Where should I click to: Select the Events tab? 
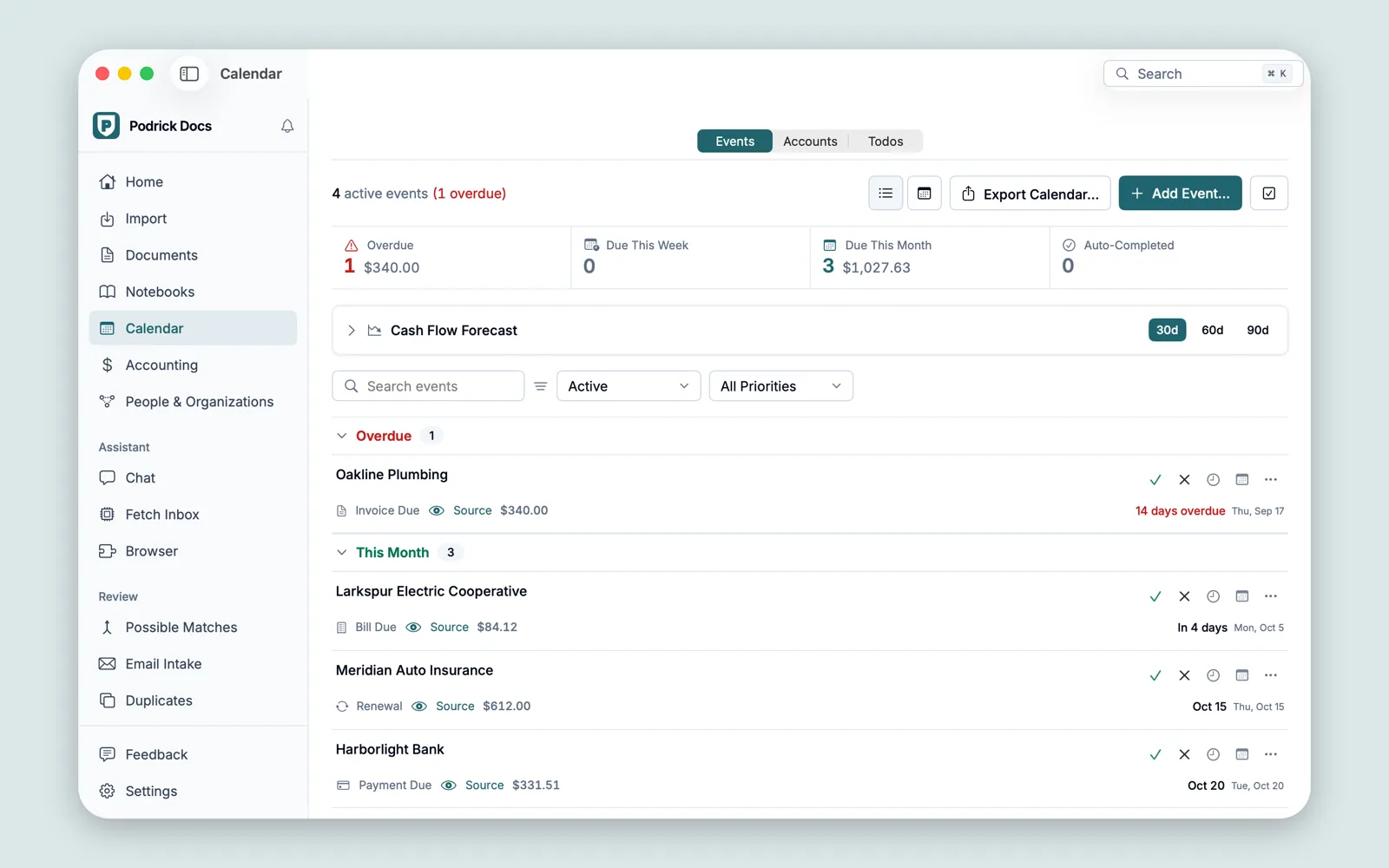(734, 141)
